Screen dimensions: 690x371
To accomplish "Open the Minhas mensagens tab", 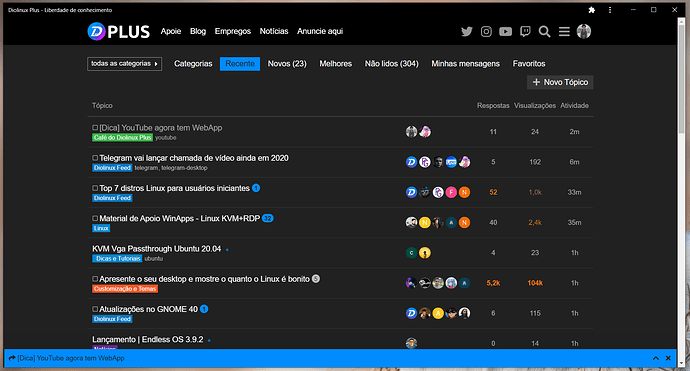I will coord(466,64).
